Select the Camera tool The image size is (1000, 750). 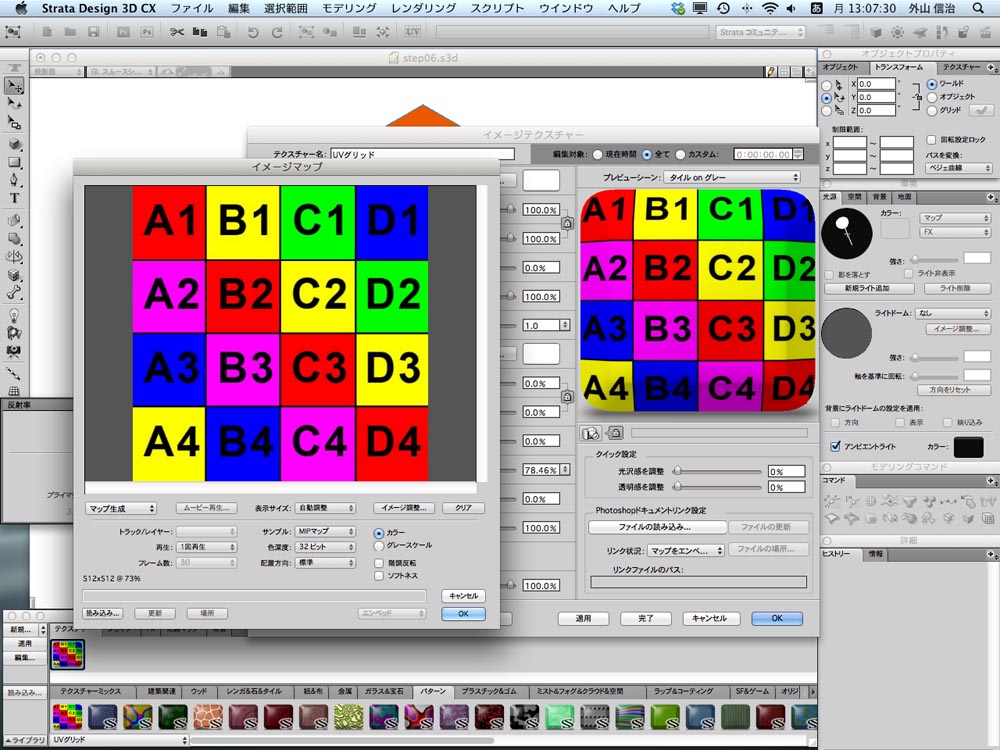point(14,351)
